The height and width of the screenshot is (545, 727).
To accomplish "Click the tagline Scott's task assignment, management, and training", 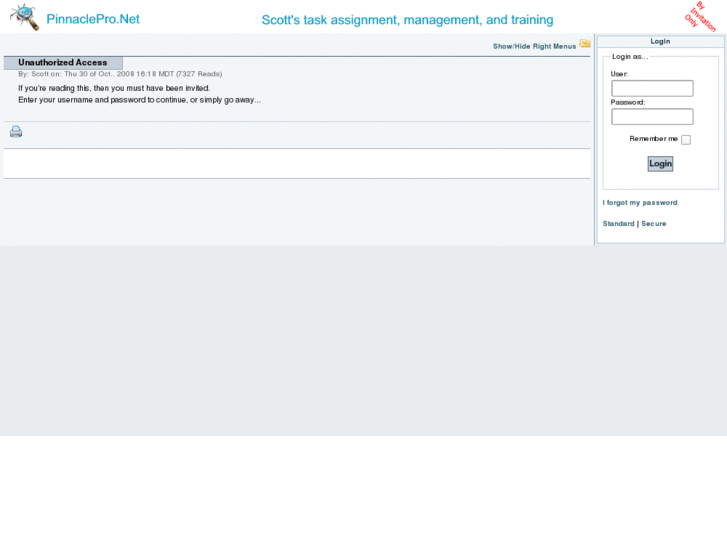I will pyautogui.click(x=407, y=20).
